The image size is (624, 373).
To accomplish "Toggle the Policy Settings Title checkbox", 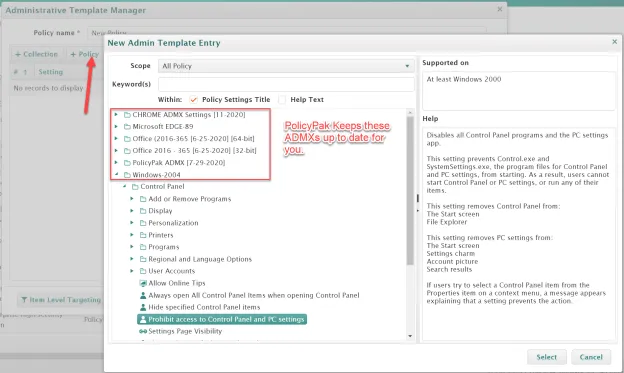I will pos(193,100).
